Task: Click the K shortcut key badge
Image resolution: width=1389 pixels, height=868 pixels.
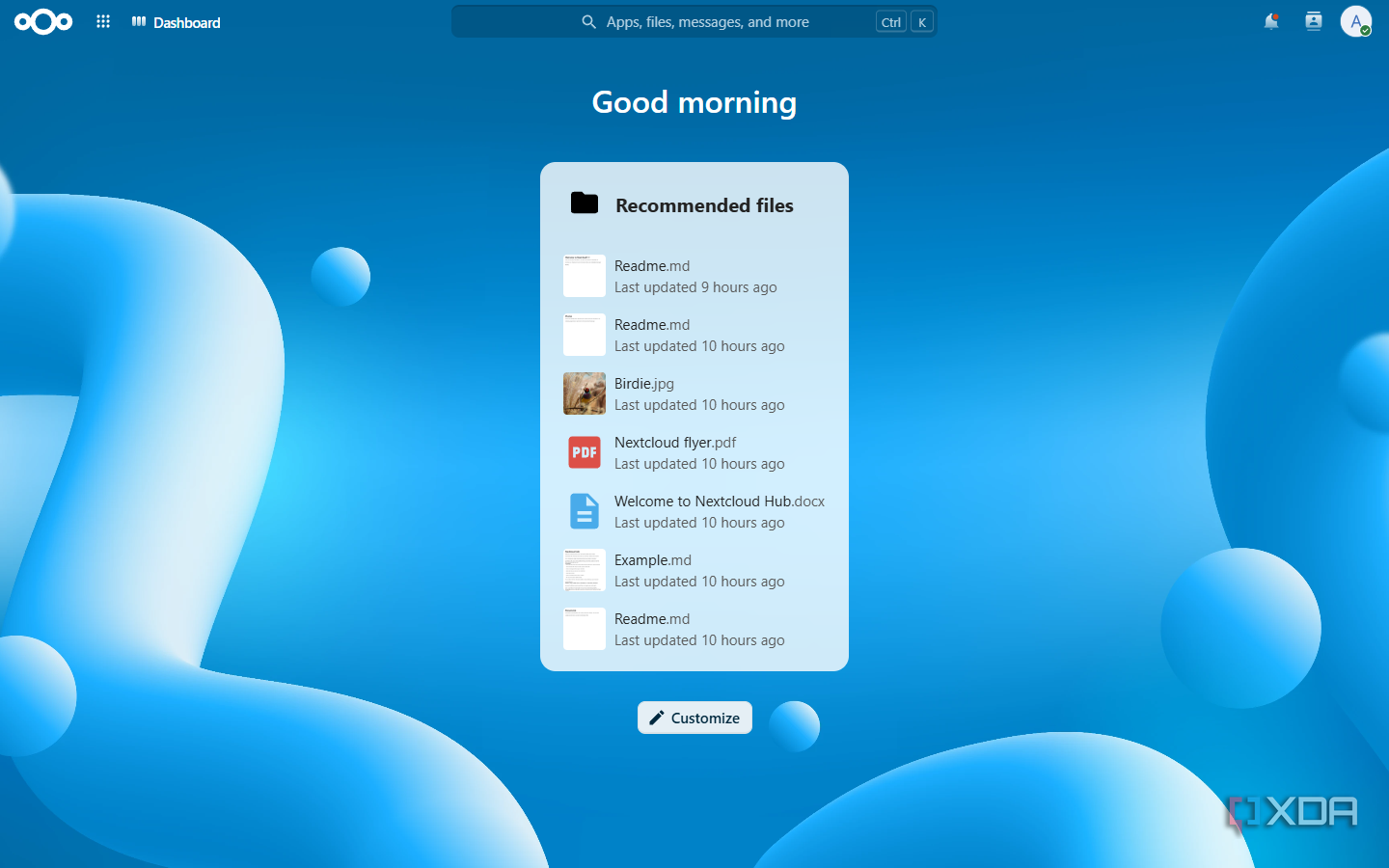Action: 922,22
